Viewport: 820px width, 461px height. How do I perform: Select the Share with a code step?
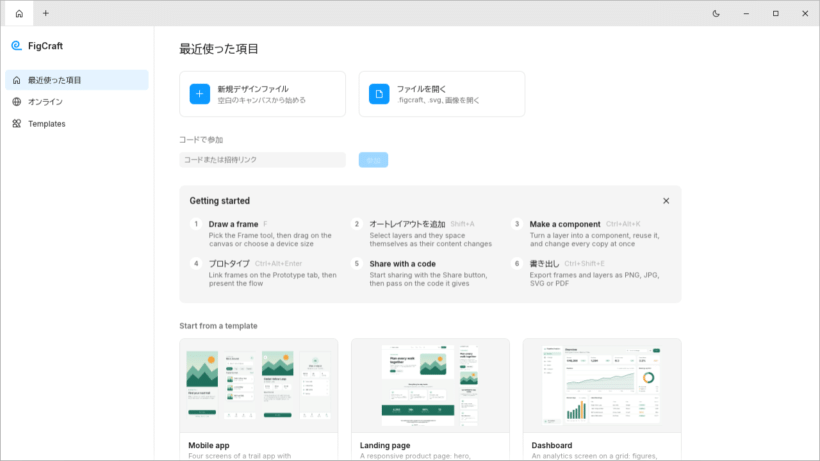point(426,273)
